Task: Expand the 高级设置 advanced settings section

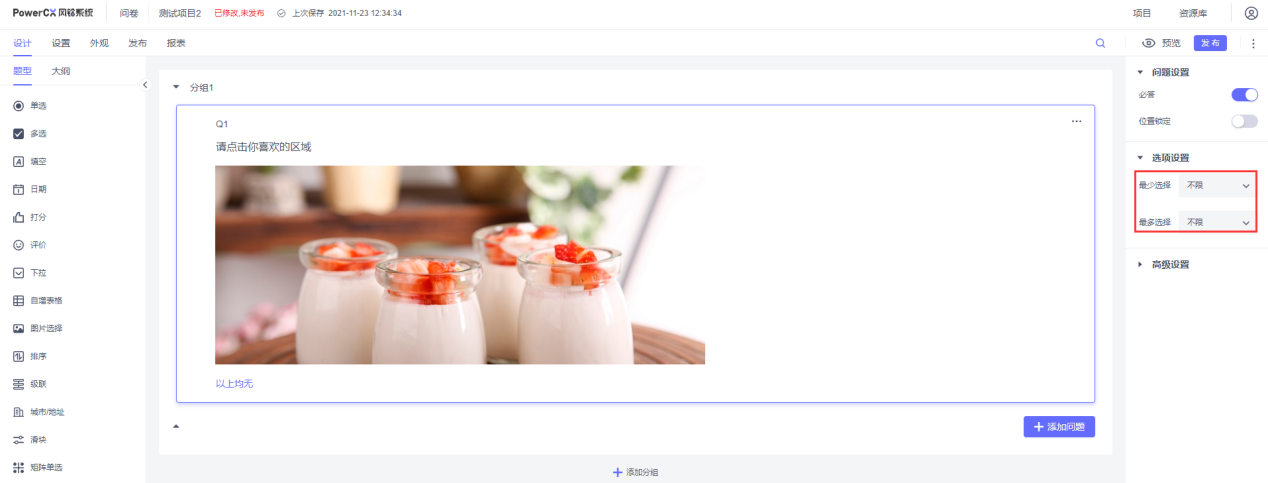Action: point(1169,265)
